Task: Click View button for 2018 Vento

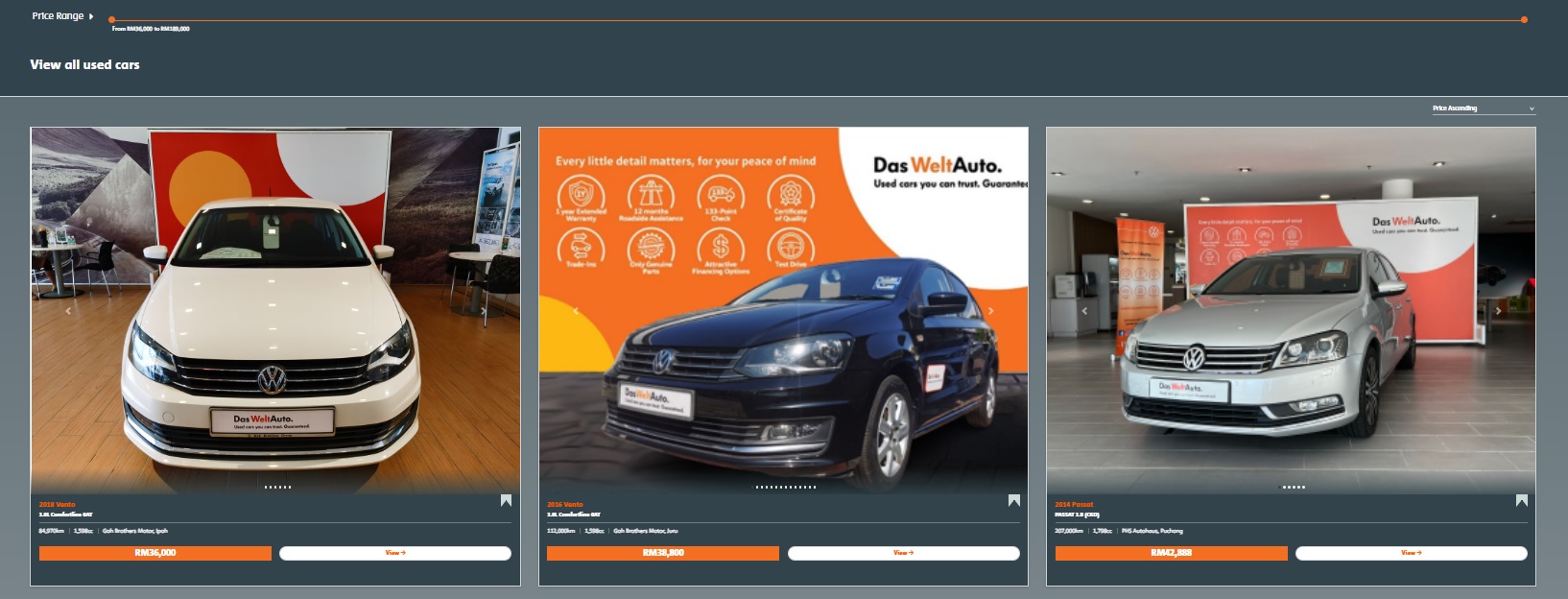Action: (395, 553)
